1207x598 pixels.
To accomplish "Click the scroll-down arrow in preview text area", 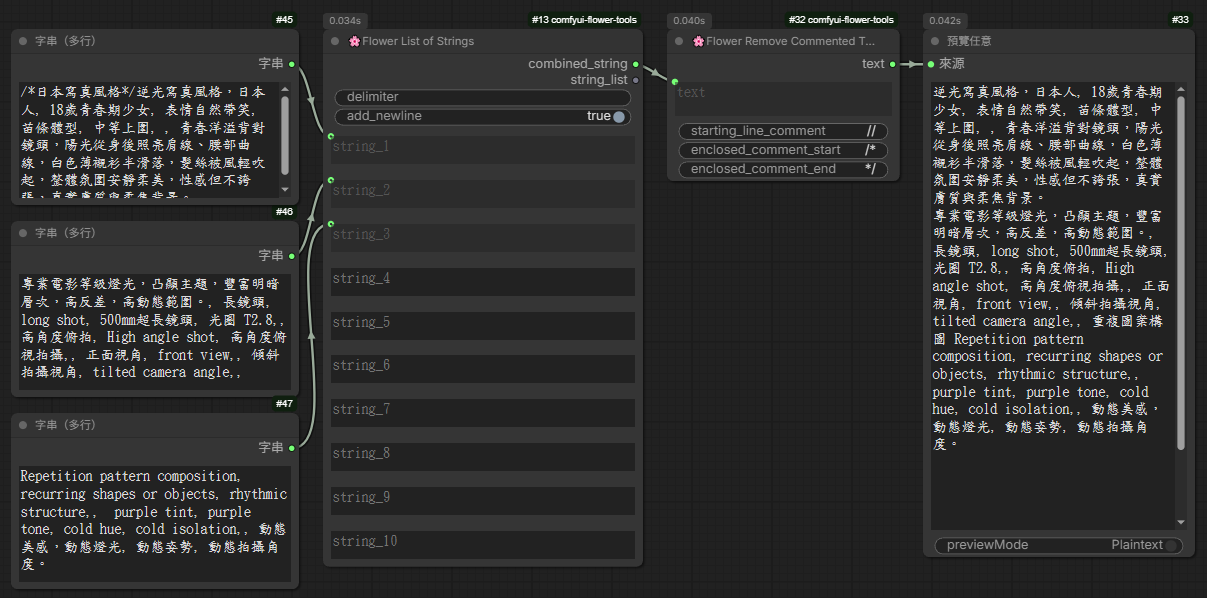I will click(x=1180, y=522).
